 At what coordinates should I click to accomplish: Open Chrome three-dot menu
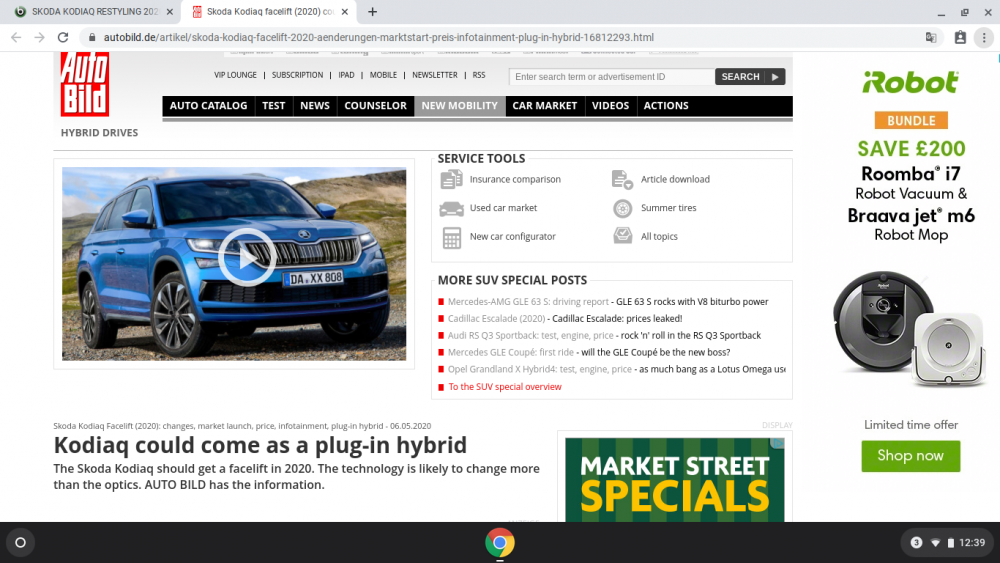[984, 38]
